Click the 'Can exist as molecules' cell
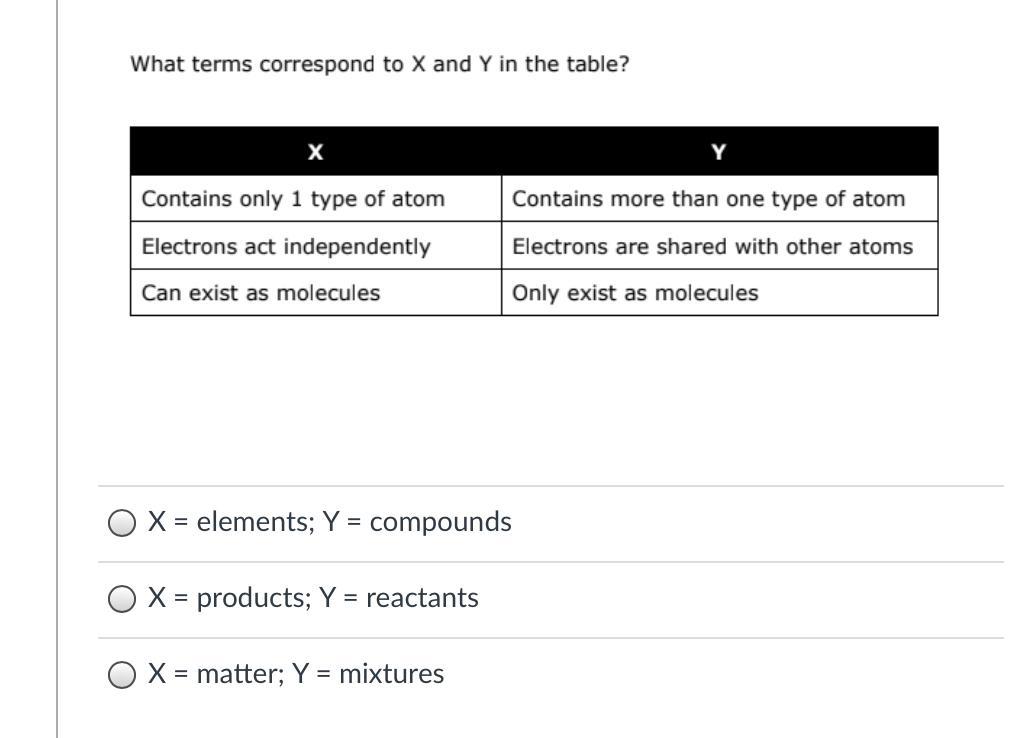This screenshot has width=1016, height=738. click(261, 293)
